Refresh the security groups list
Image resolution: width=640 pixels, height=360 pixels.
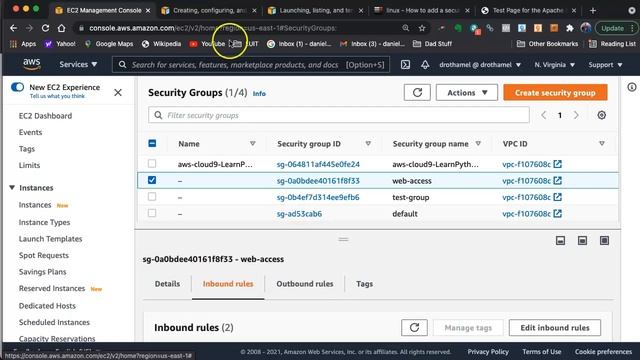point(417,93)
